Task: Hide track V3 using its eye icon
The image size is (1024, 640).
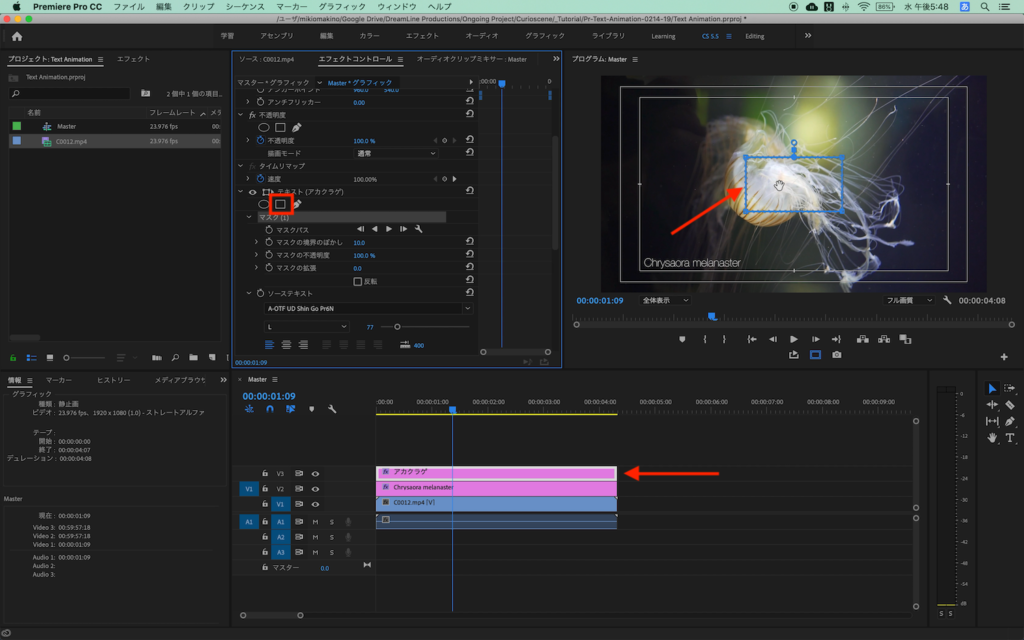Action: tap(315, 474)
